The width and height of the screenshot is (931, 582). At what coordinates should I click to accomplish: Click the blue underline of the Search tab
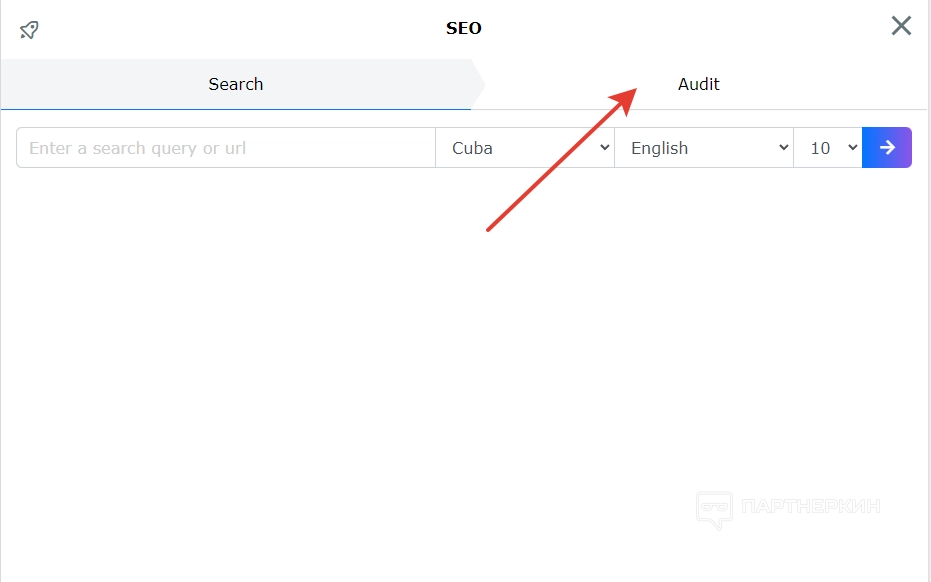pos(236,108)
